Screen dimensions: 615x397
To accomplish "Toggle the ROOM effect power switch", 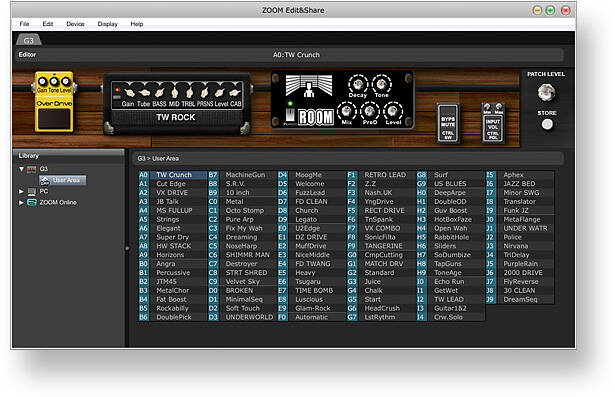I will 290,115.
